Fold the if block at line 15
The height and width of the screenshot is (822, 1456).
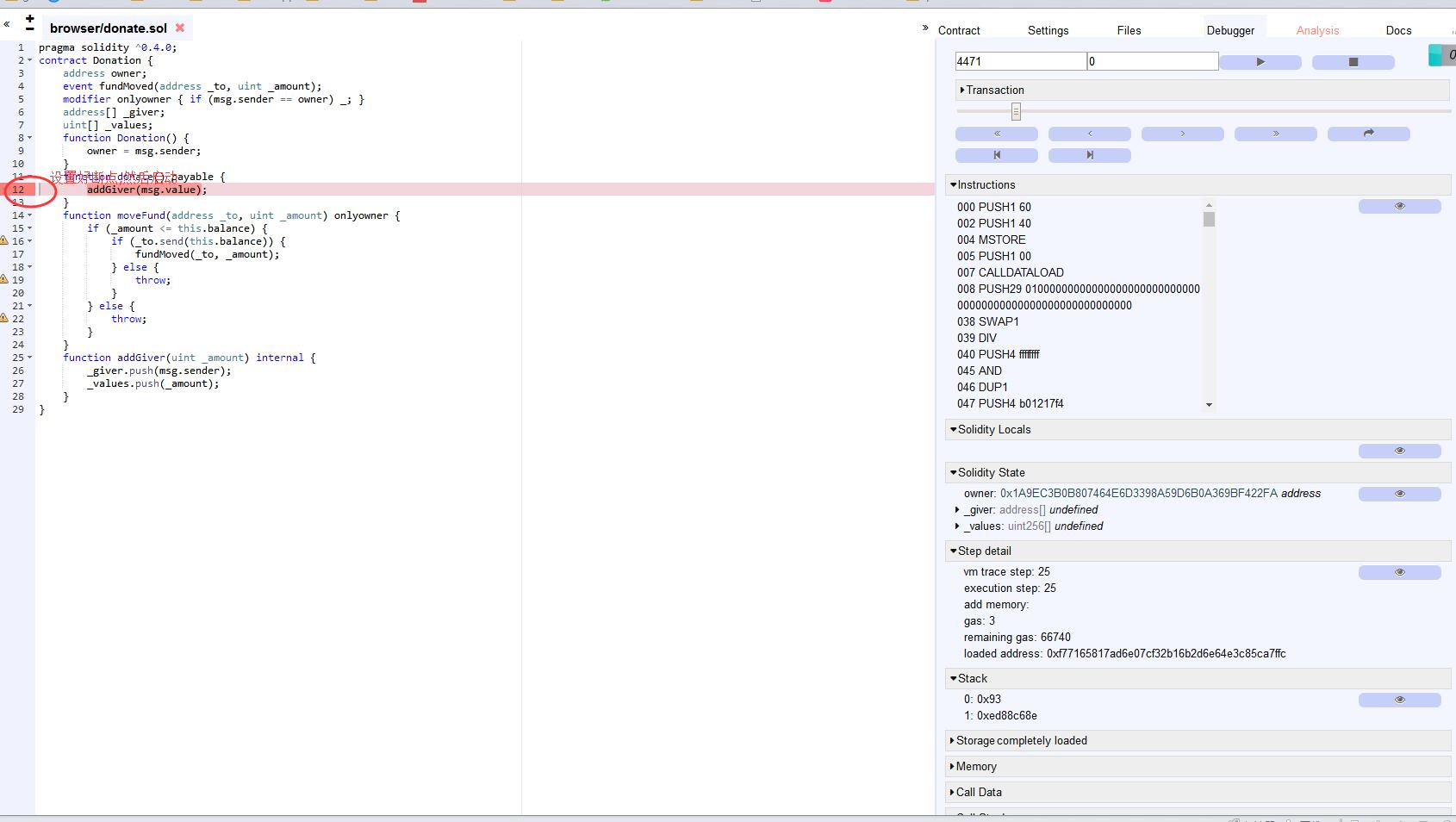tap(30, 228)
